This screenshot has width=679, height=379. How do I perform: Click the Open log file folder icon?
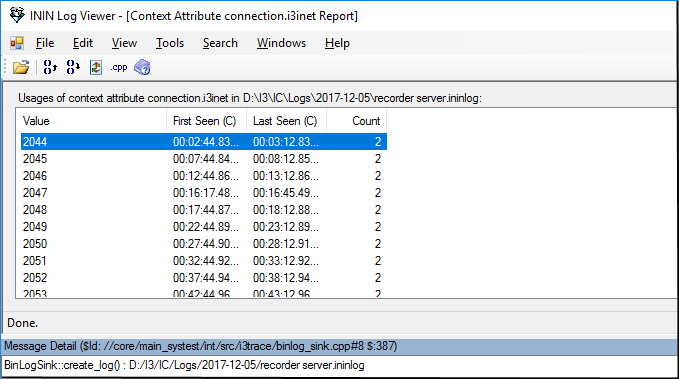pos(20,67)
